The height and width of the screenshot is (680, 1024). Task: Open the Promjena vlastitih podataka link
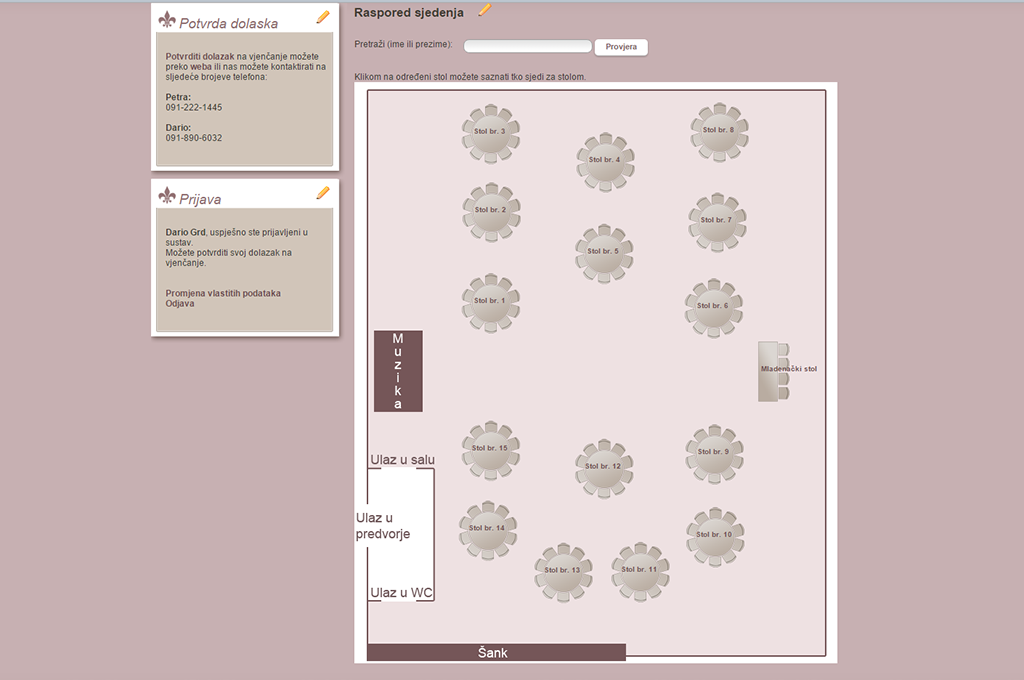[223, 293]
